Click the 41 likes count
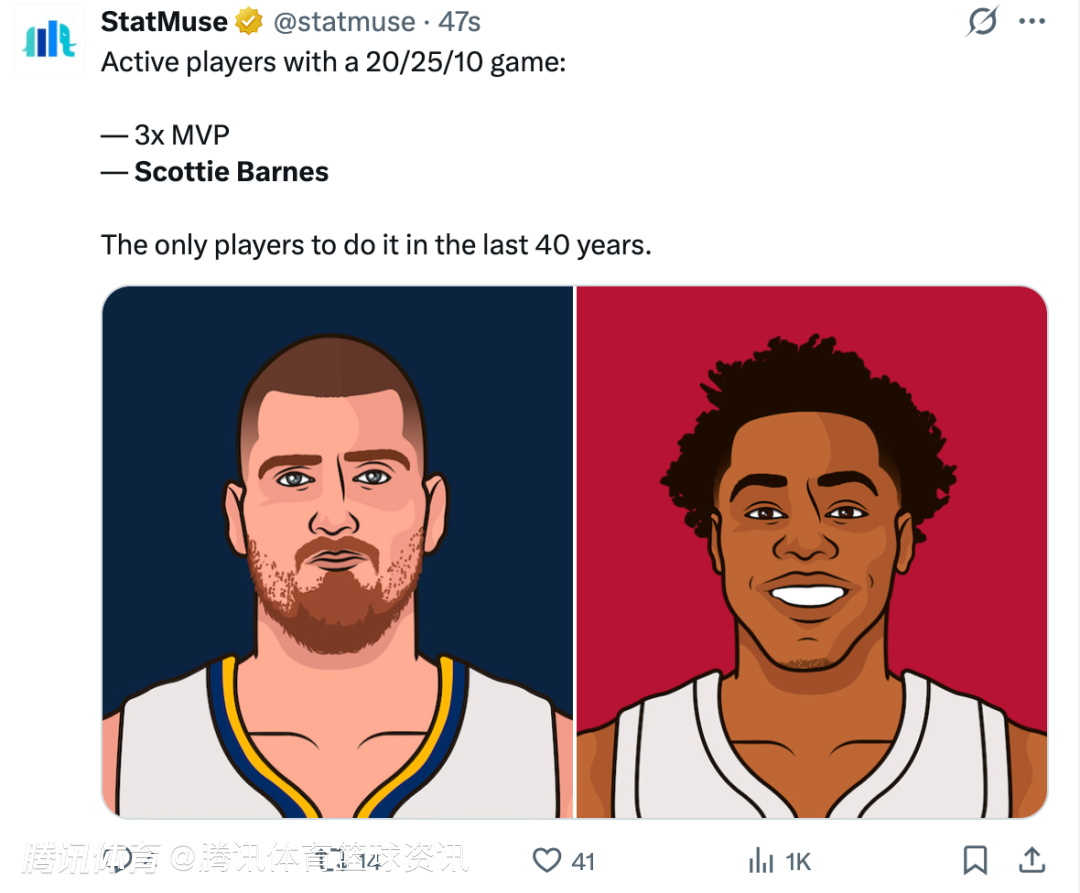Screen dimensions: 1080x893 coord(583,861)
